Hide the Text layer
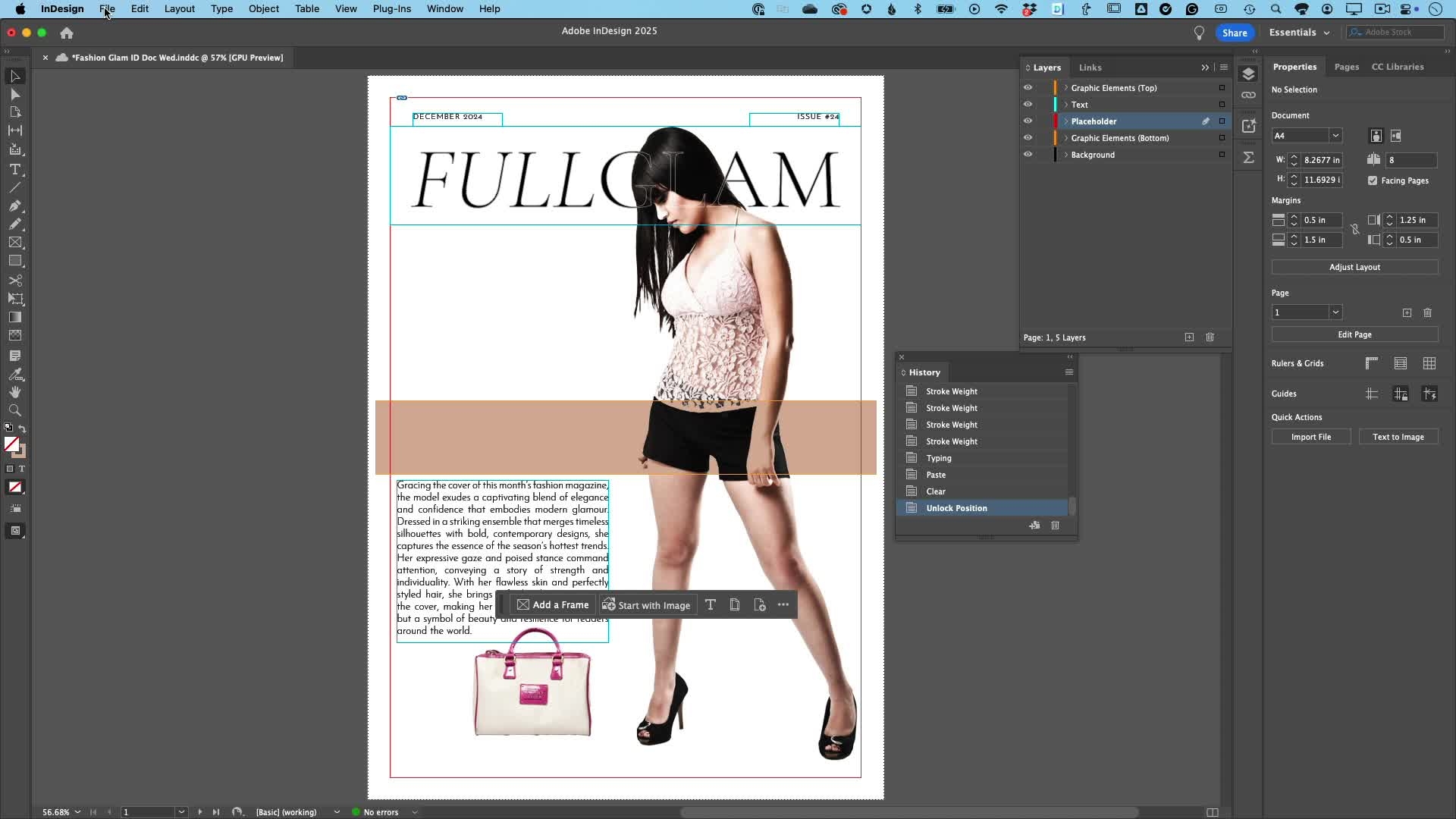 1028,105
